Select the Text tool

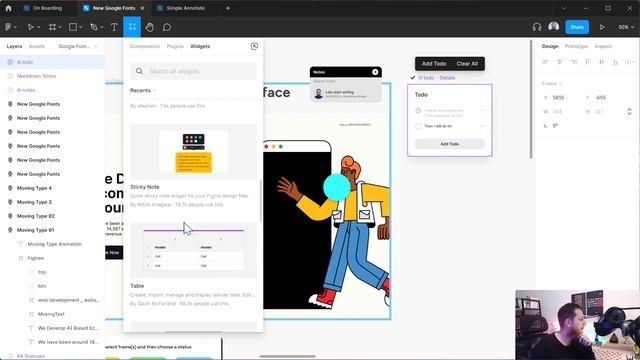click(114, 27)
